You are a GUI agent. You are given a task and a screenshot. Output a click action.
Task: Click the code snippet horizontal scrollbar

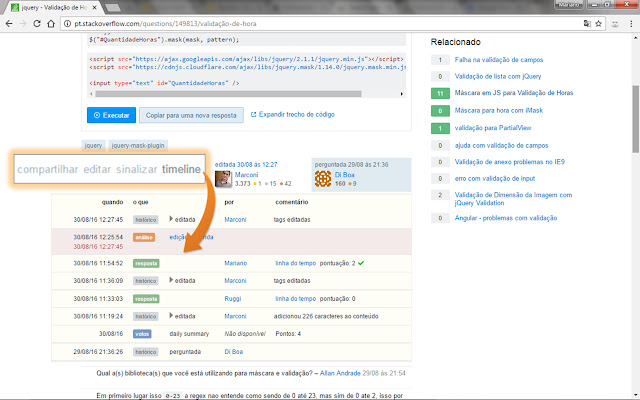point(228,94)
